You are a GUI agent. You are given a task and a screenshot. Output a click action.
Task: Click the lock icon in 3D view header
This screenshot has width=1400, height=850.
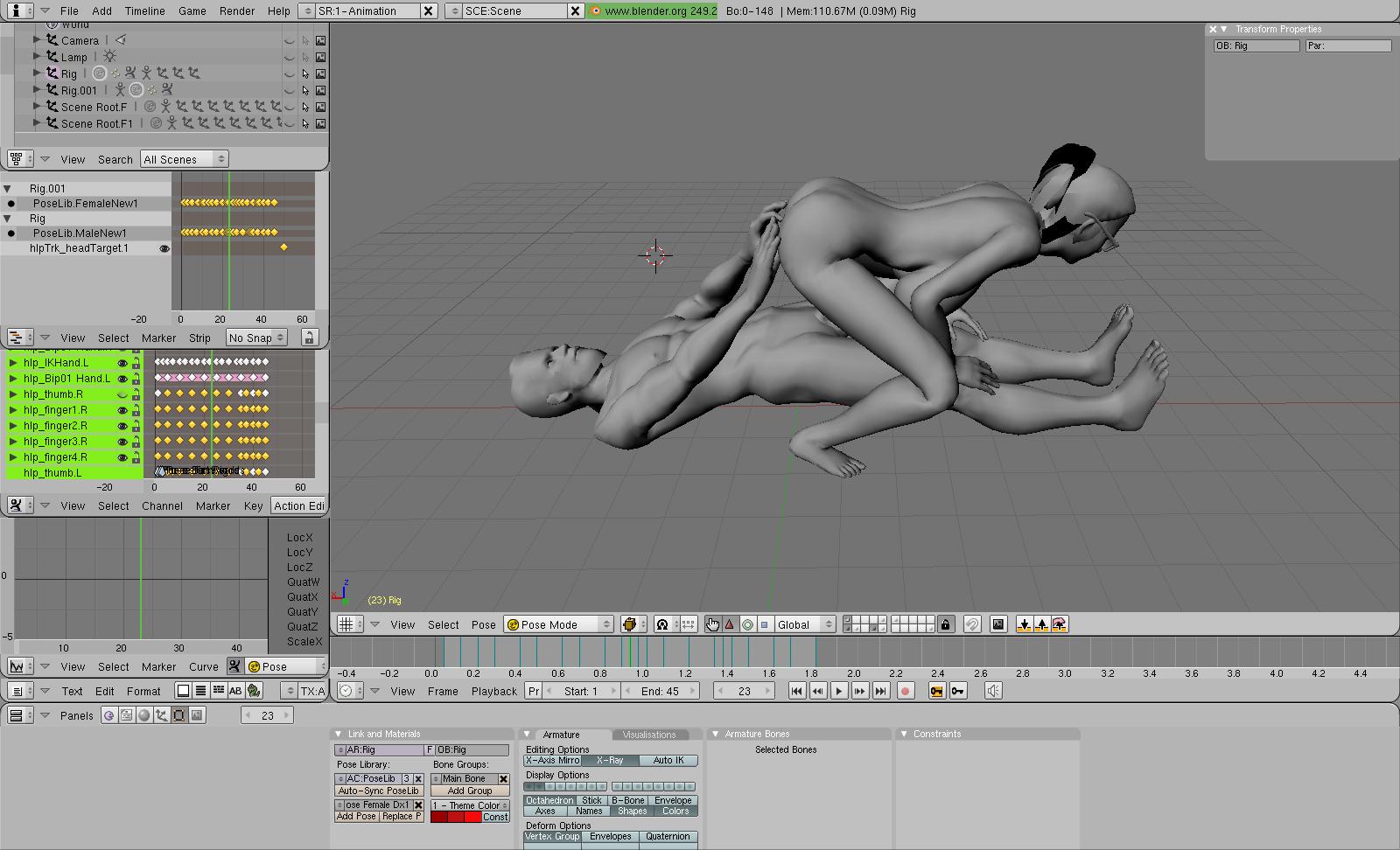[x=945, y=624]
